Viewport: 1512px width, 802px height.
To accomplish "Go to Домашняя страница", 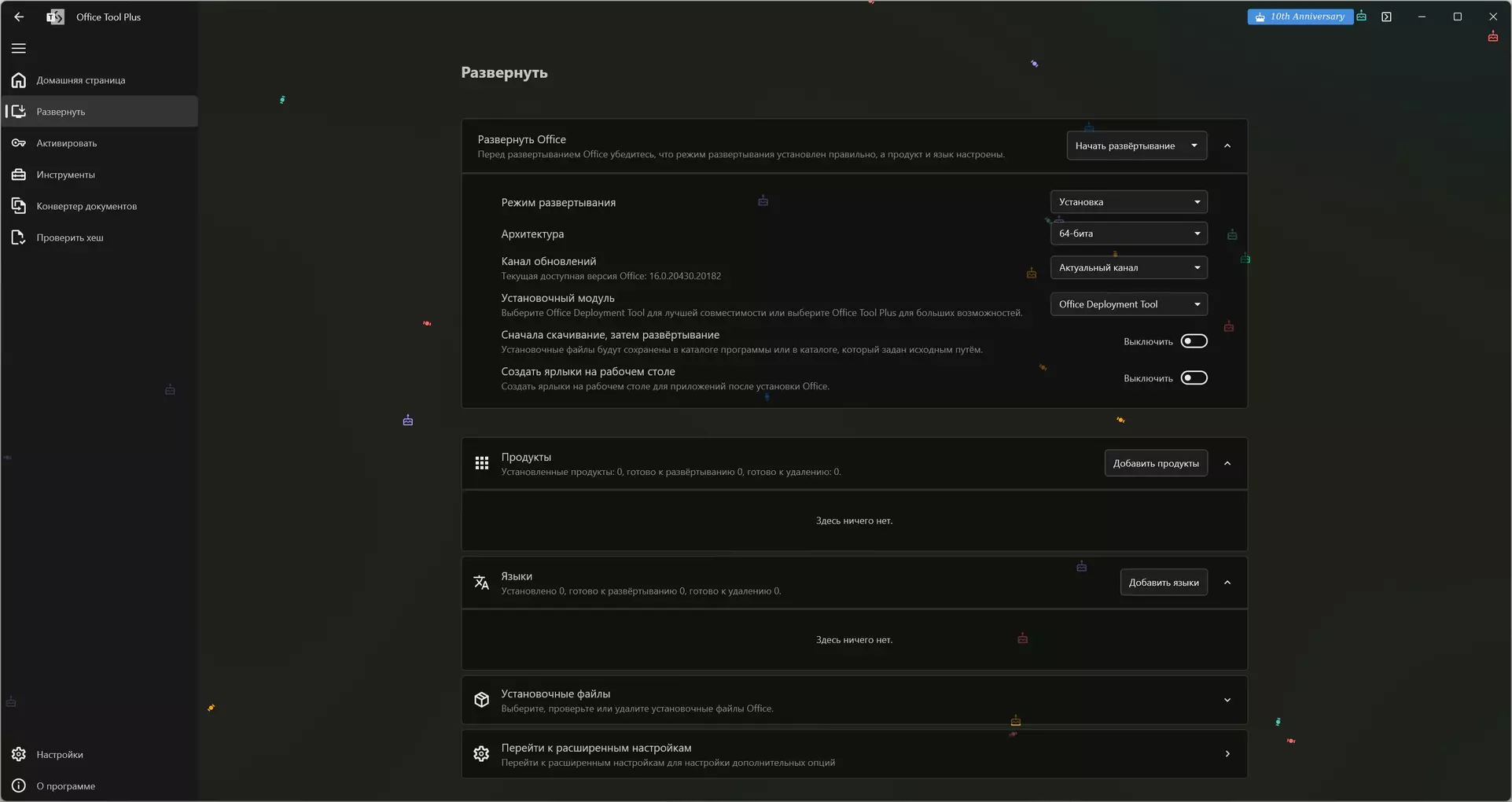I will [100, 80].
